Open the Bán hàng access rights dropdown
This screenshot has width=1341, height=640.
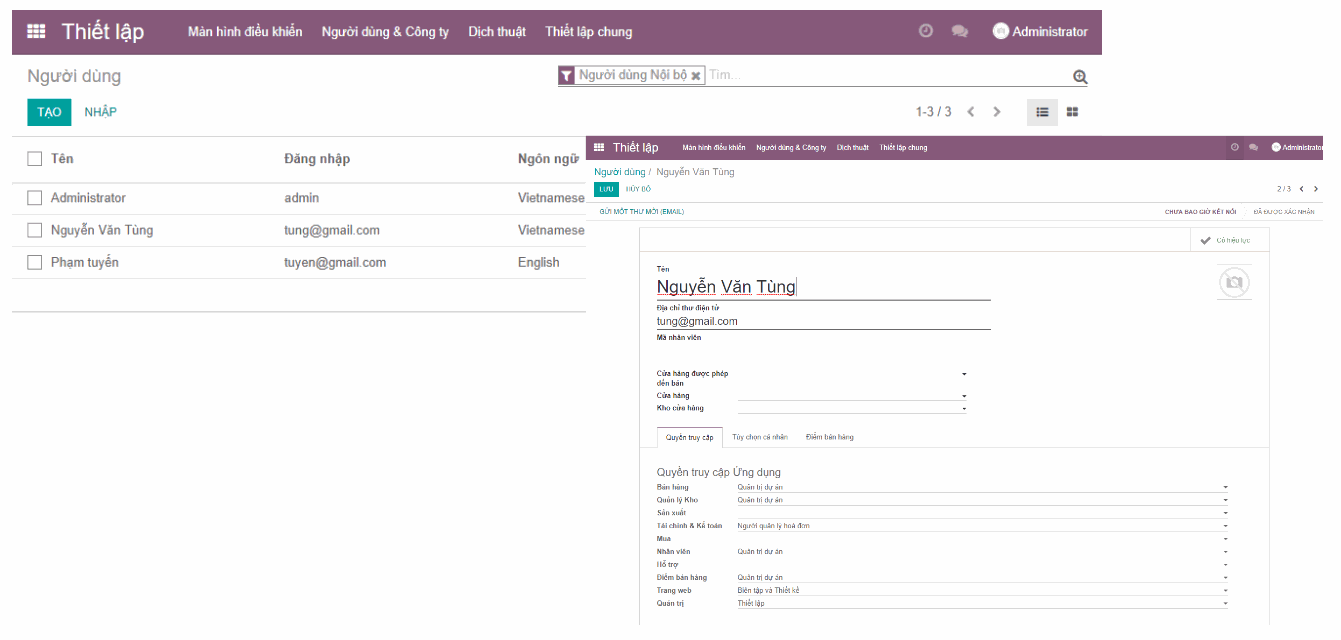(1224, 487)
